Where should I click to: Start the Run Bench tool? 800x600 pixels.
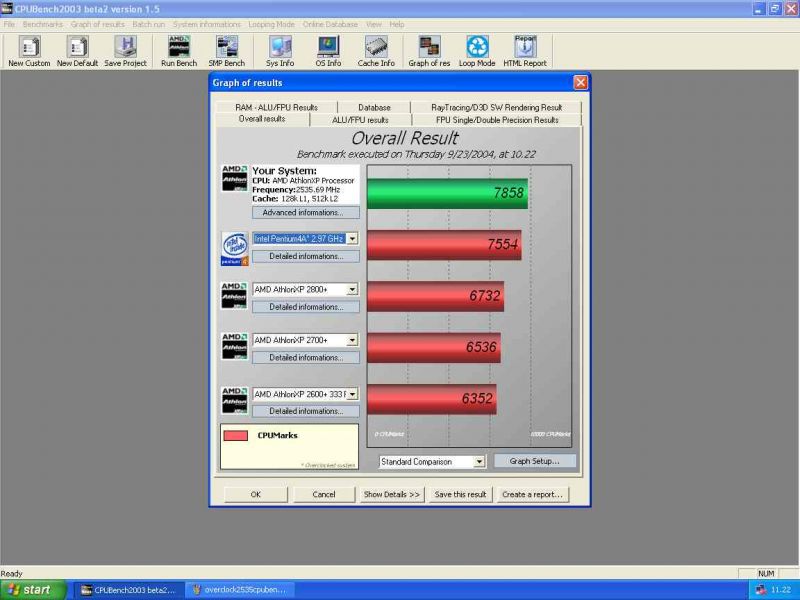coord(179,51)
